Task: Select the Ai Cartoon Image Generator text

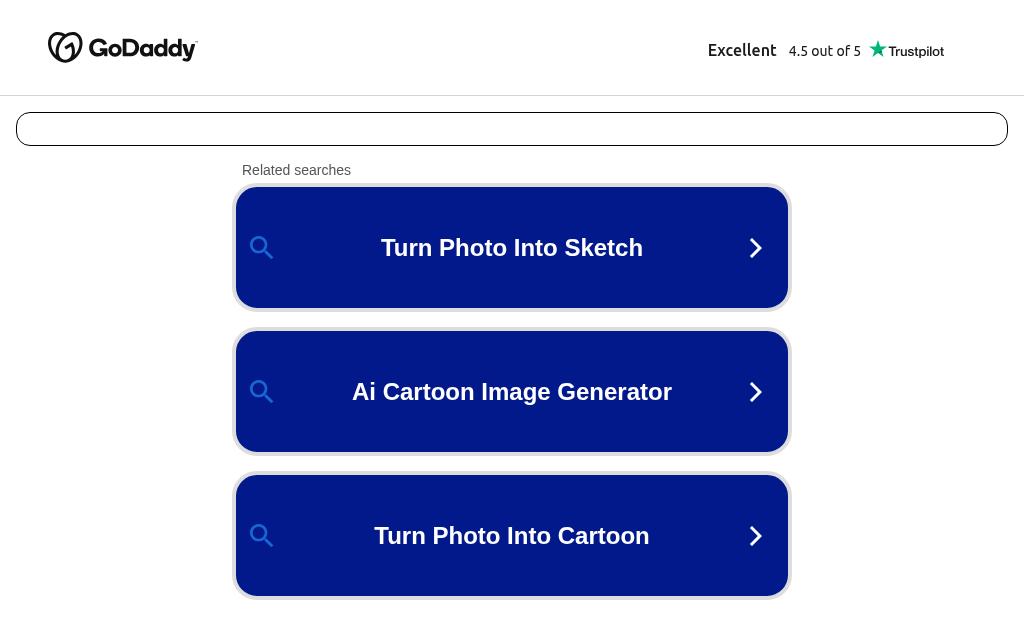Action: click(512, 392)
